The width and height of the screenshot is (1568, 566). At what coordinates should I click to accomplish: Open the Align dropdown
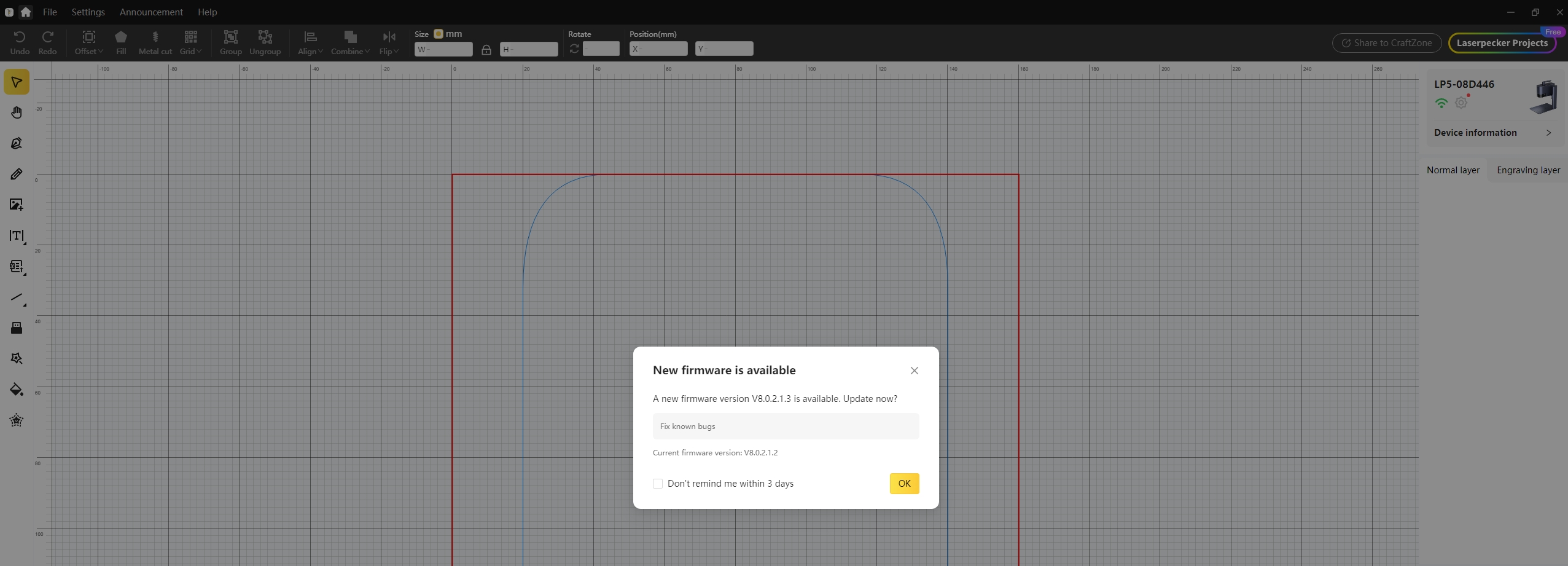(310, 42)
